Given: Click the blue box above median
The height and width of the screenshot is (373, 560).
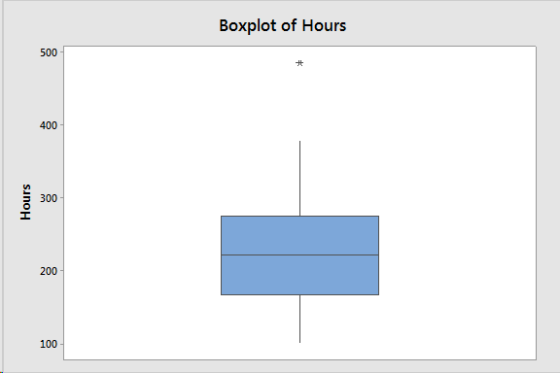Looking at the screenshot, I should pos(300,235).
